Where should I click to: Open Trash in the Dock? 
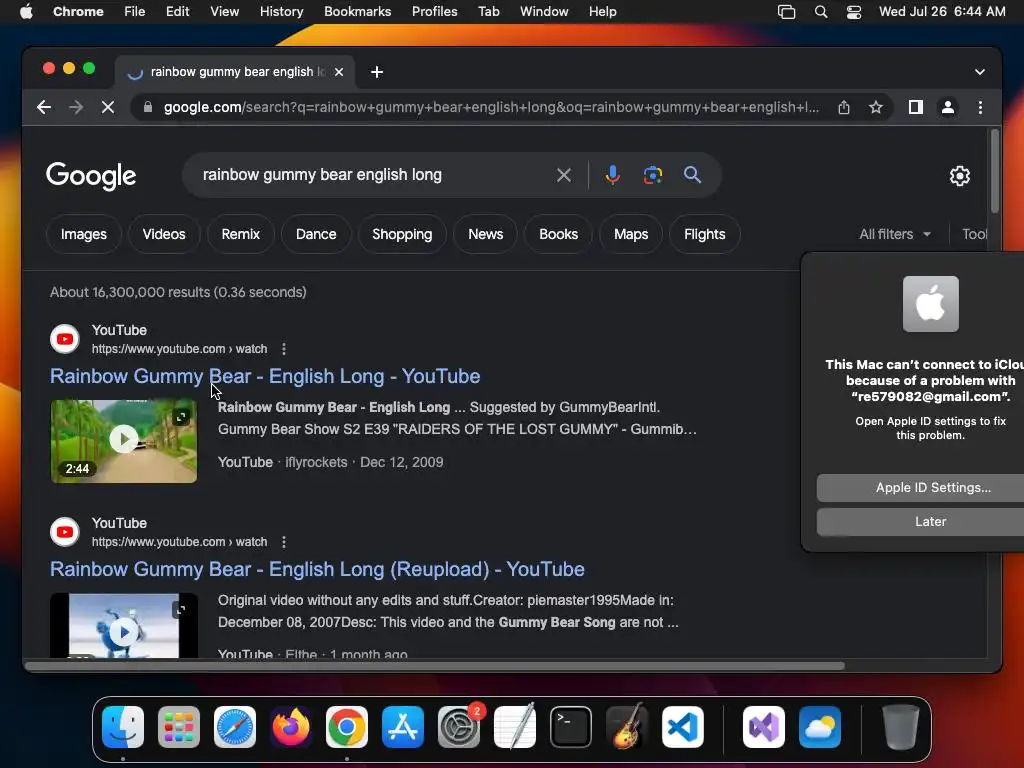coord(901,727)
